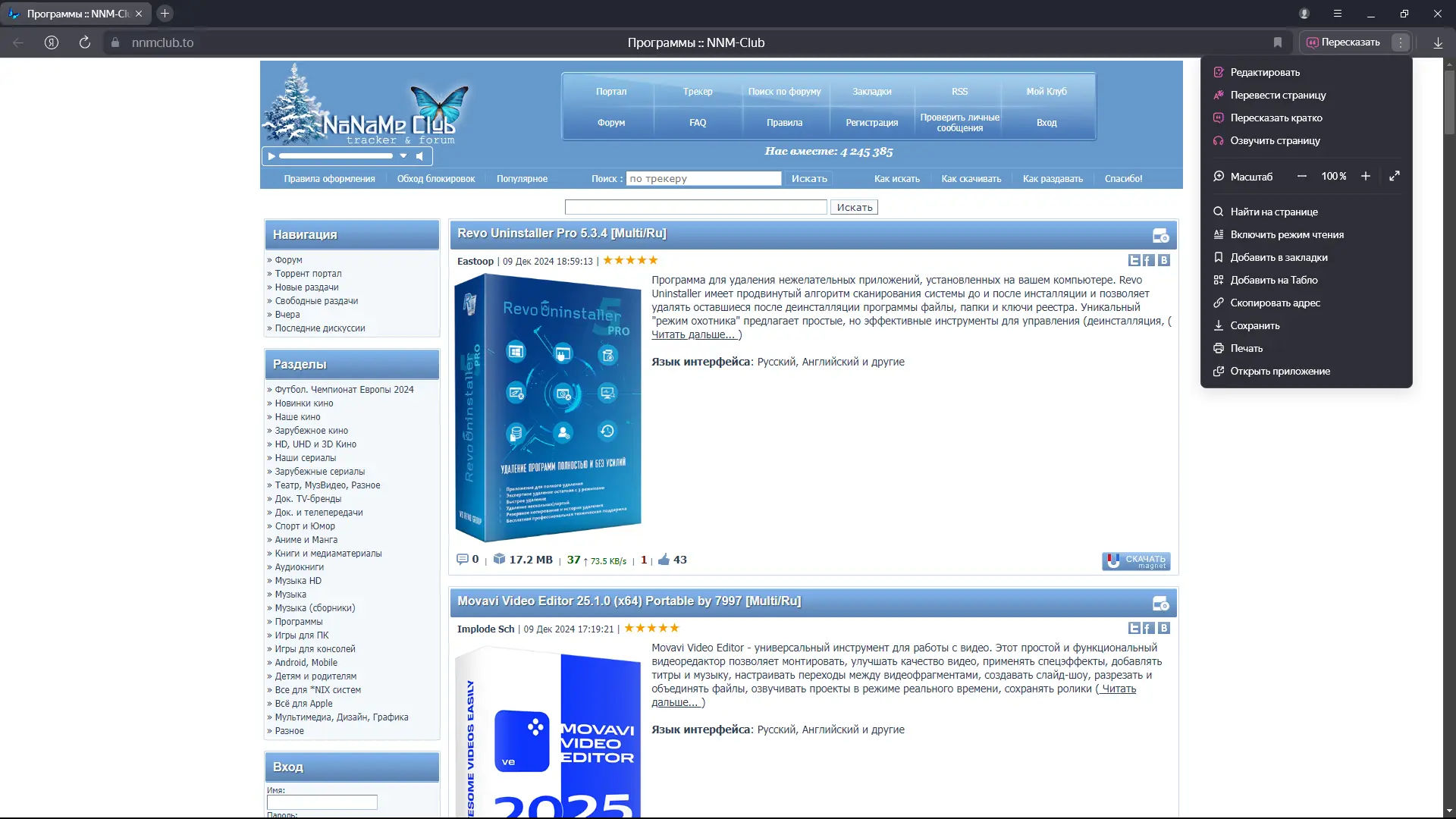The width and height of the screenshot is (1456, 819).
Task: Toggle fullscreen icon next to the zoom level
Action: pyautogui.click(x=1394, y=176)
